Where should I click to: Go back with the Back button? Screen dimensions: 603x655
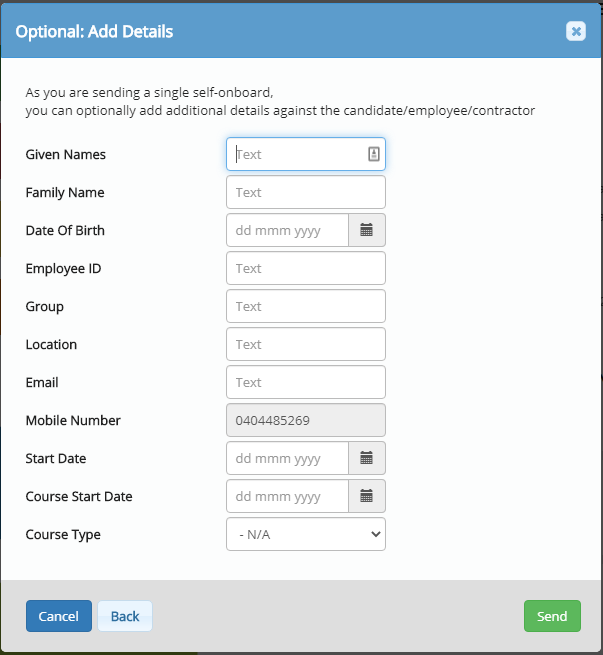click(x=125, y=616)
